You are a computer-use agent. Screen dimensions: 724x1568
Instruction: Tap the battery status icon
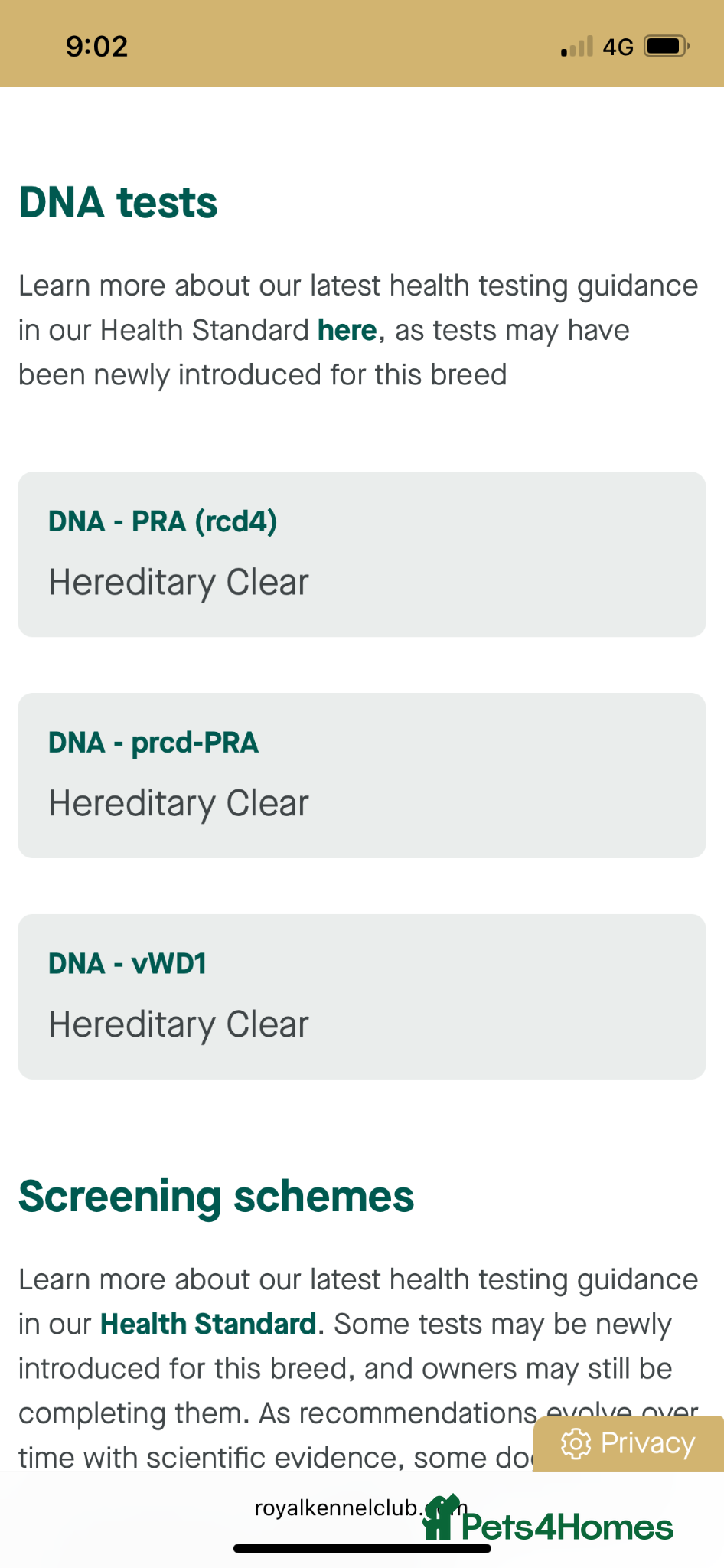666,47
